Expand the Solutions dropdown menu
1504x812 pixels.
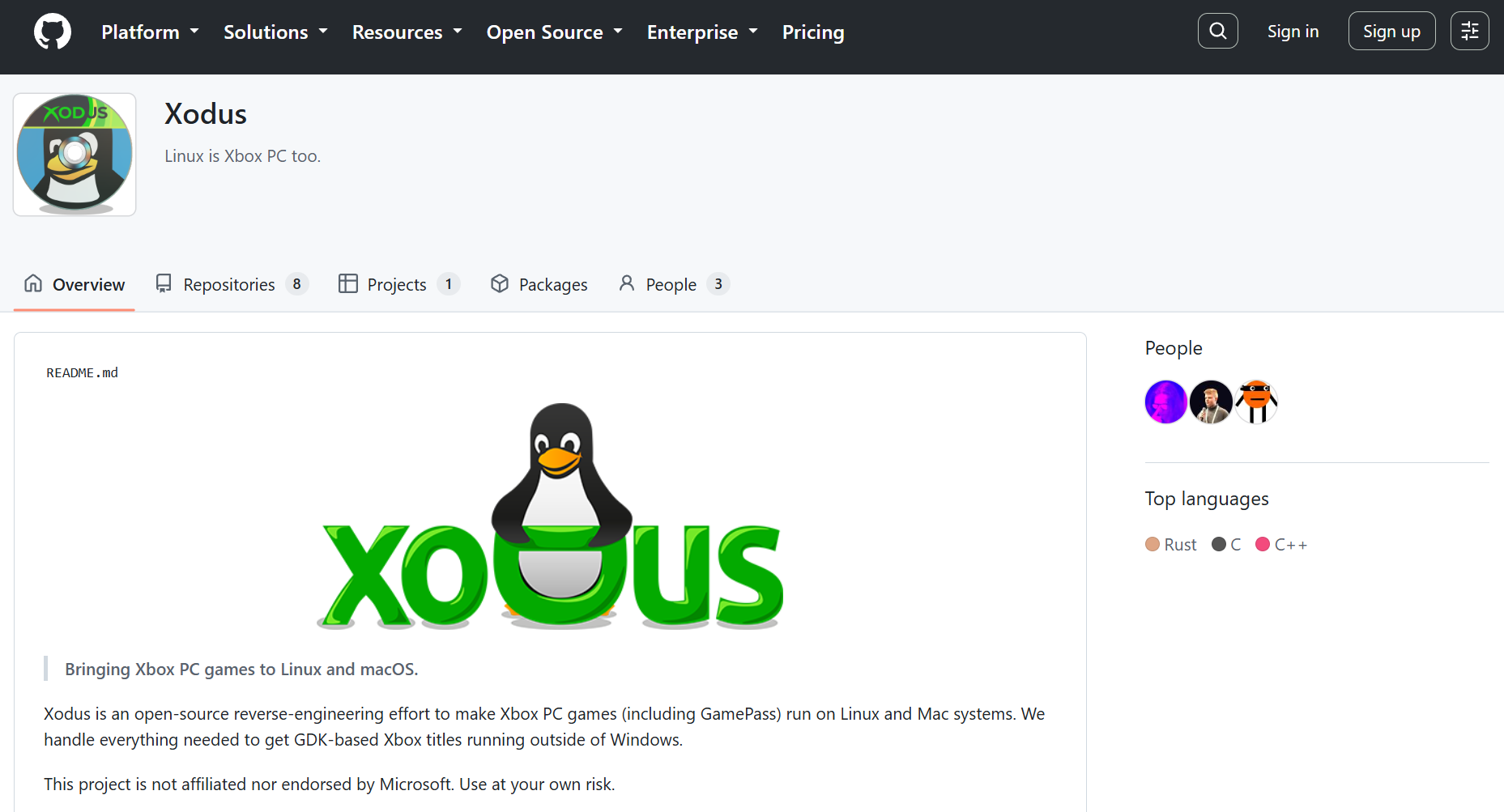(275, 32)
